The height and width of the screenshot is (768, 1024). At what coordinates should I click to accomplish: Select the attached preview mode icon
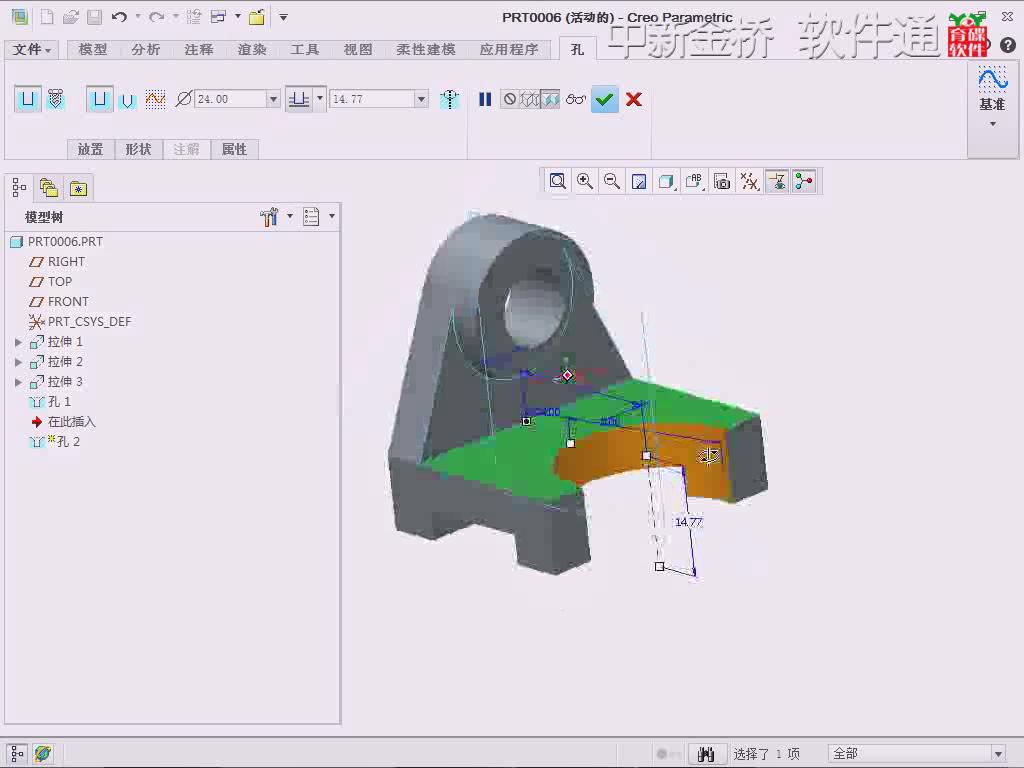pyautogui.click(x=550, y=99)
